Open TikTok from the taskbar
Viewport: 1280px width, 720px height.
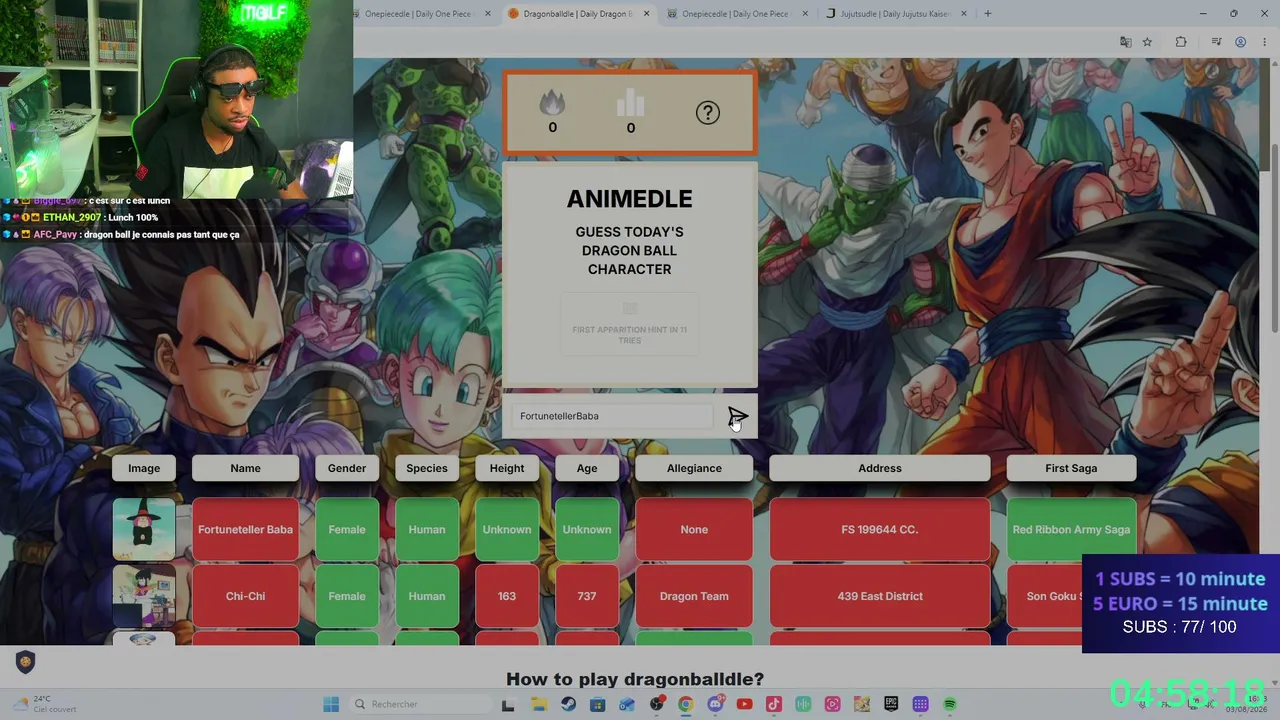click(773, 704)
